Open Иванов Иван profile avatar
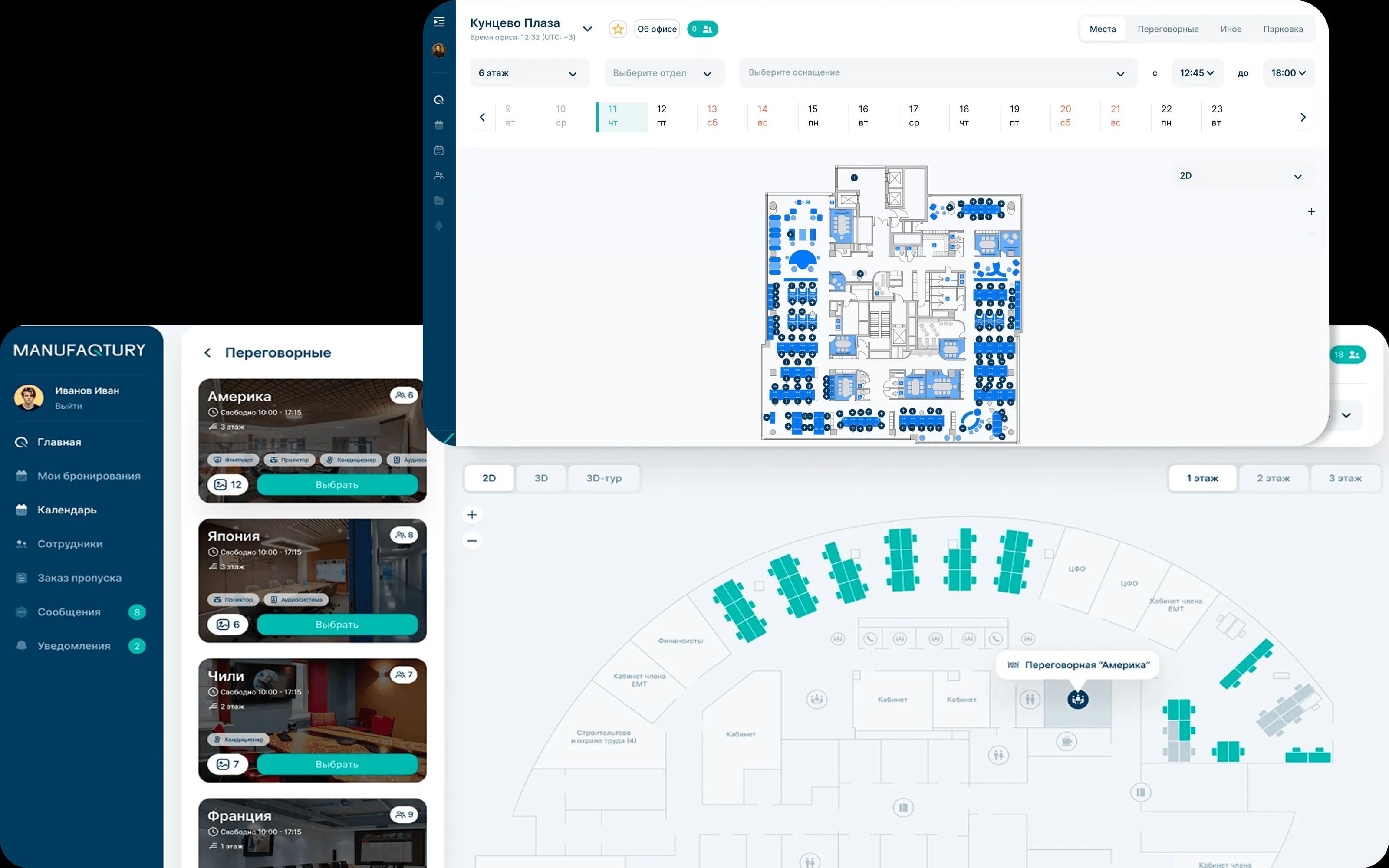Screen dimensions: 1389x868 click(29, 397)
